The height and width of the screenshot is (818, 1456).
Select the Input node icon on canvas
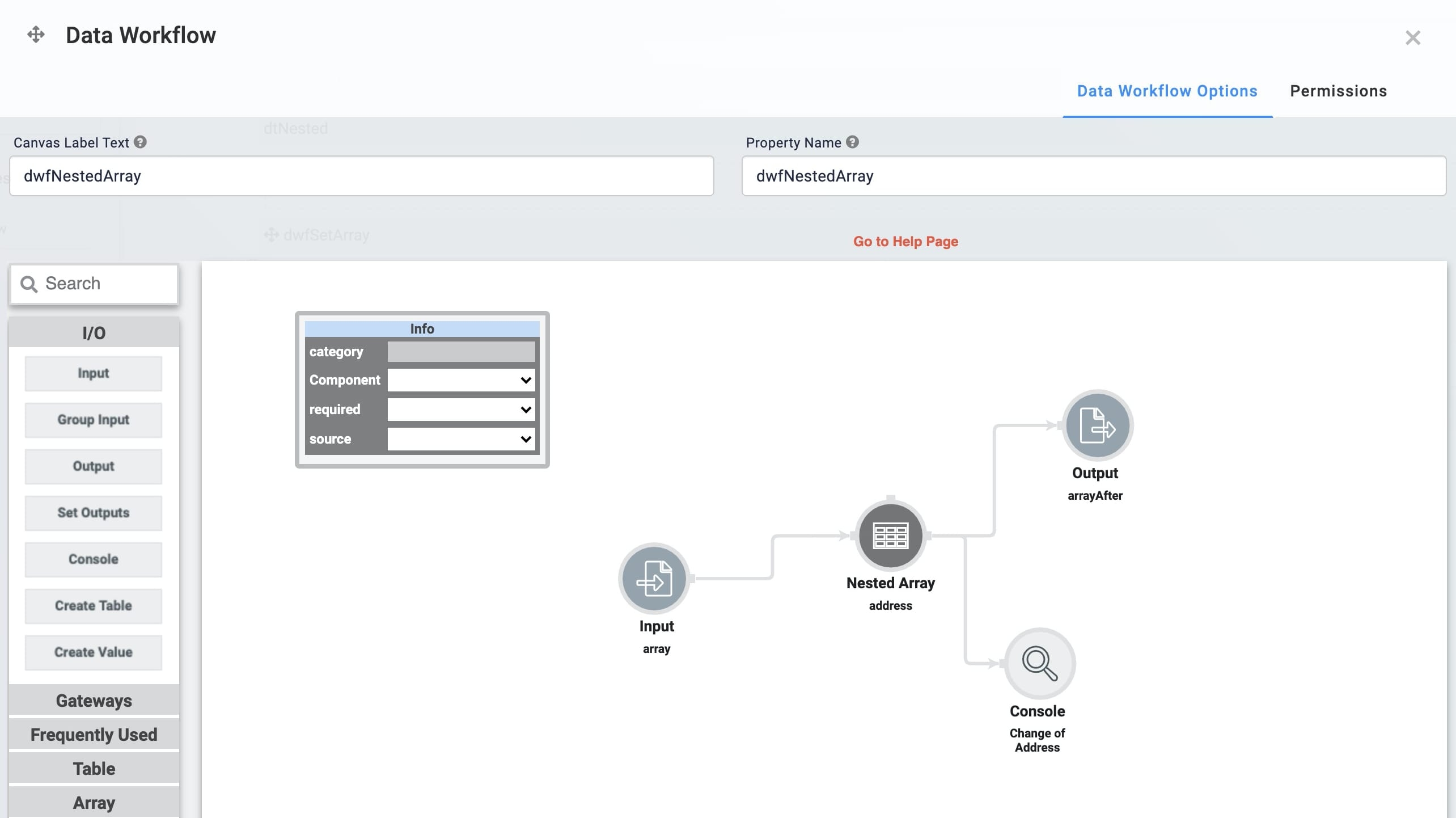point(654,578)
